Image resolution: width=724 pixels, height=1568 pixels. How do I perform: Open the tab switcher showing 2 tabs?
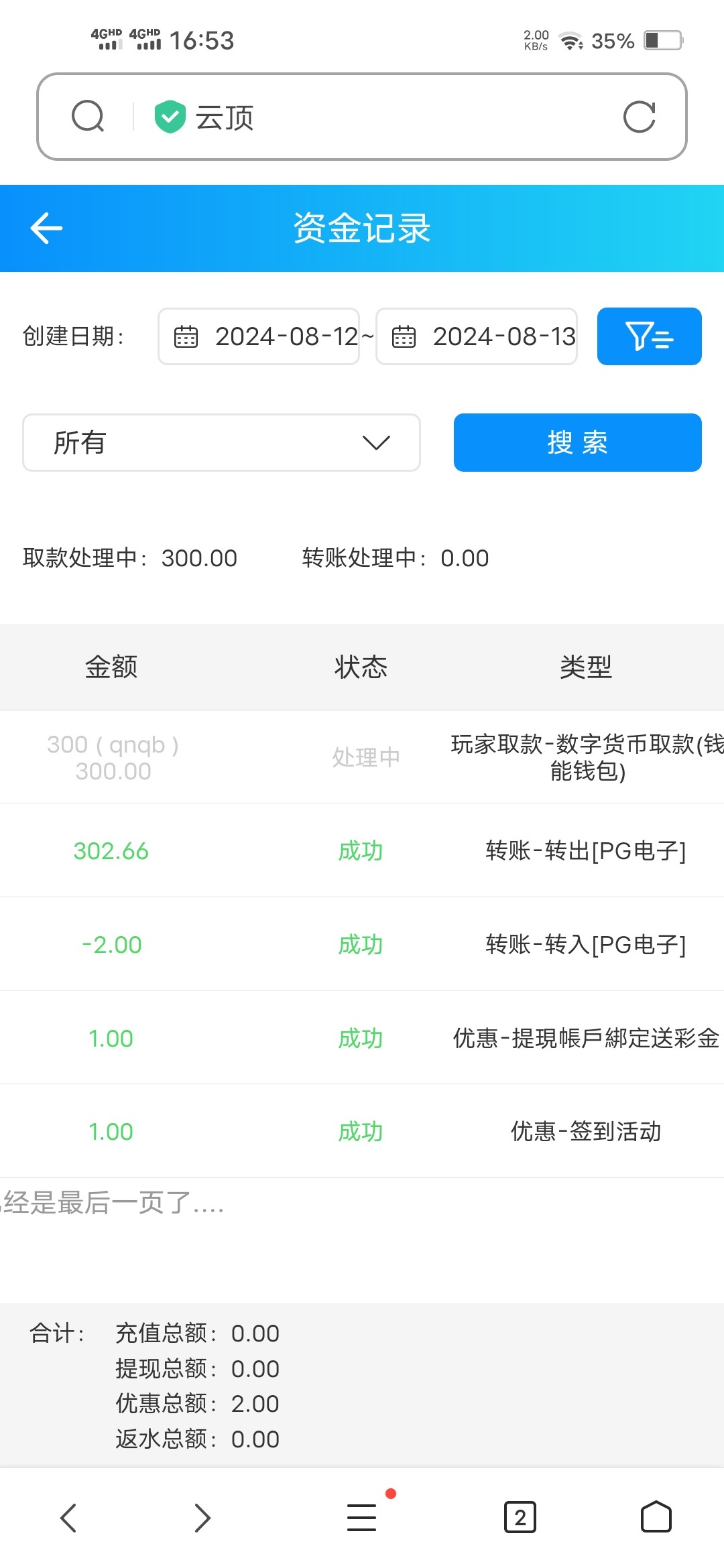point(520,1518)
